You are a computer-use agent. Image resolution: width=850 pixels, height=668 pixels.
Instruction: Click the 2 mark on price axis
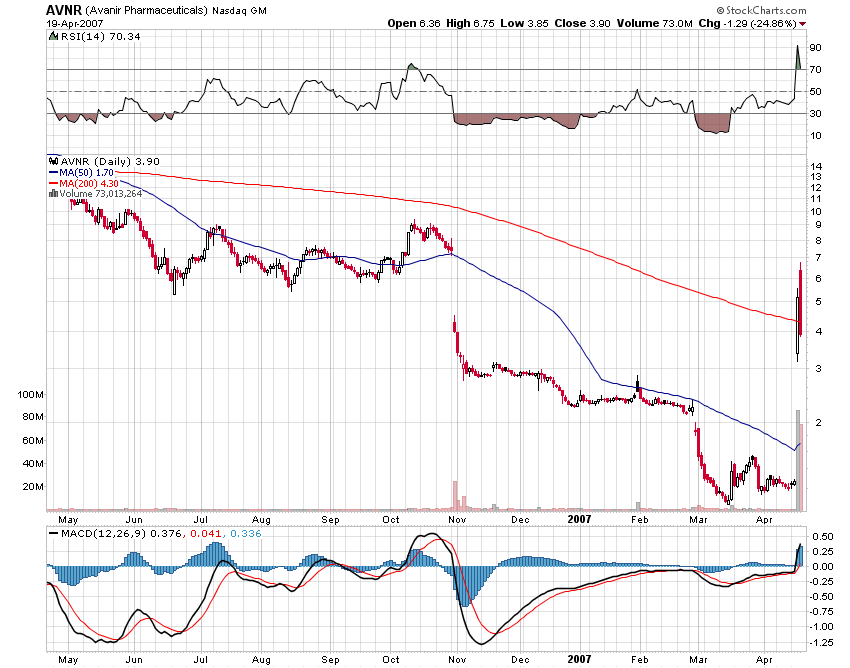click(818, 422)
